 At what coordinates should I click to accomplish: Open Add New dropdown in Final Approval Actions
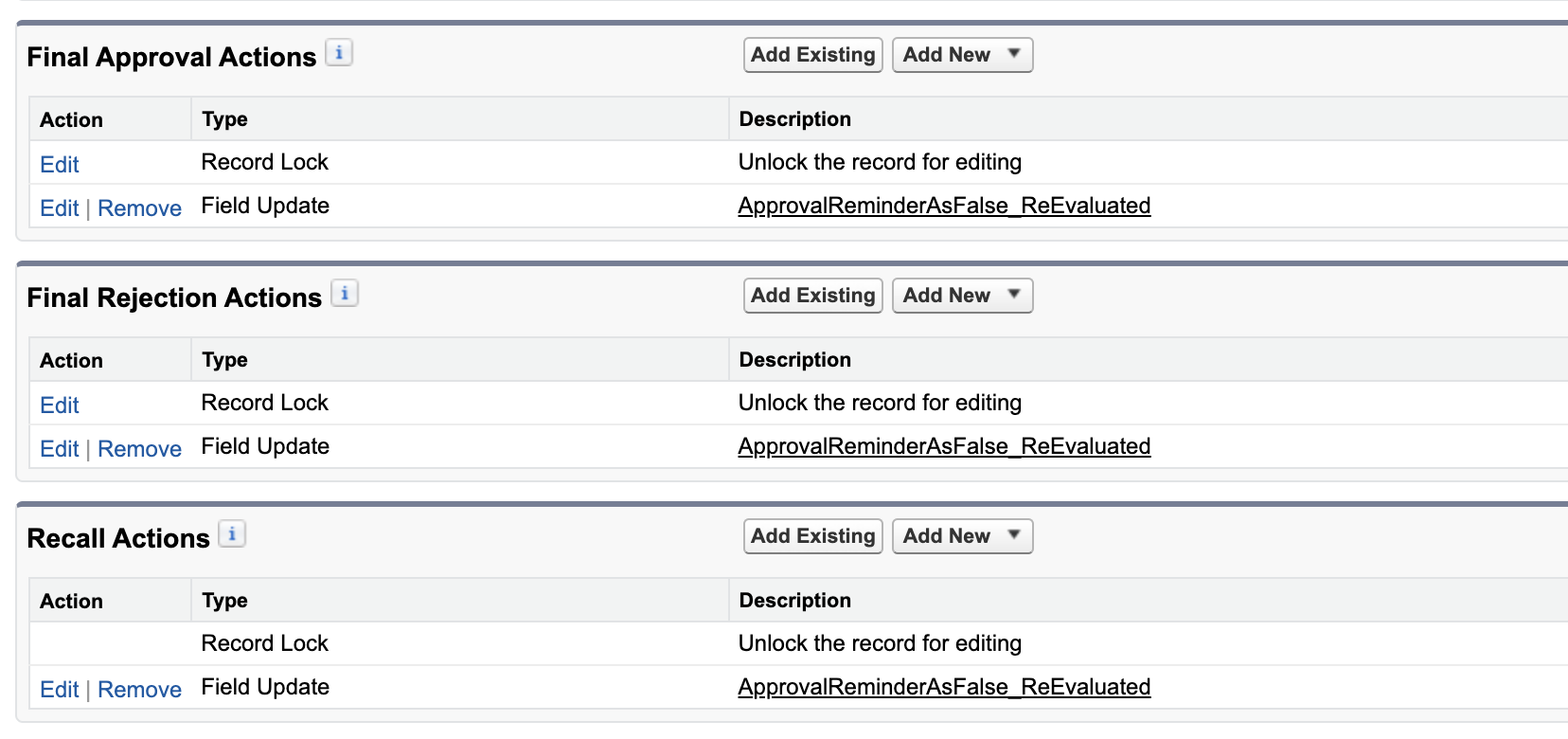pyautogui.click(x=962, y=54)
